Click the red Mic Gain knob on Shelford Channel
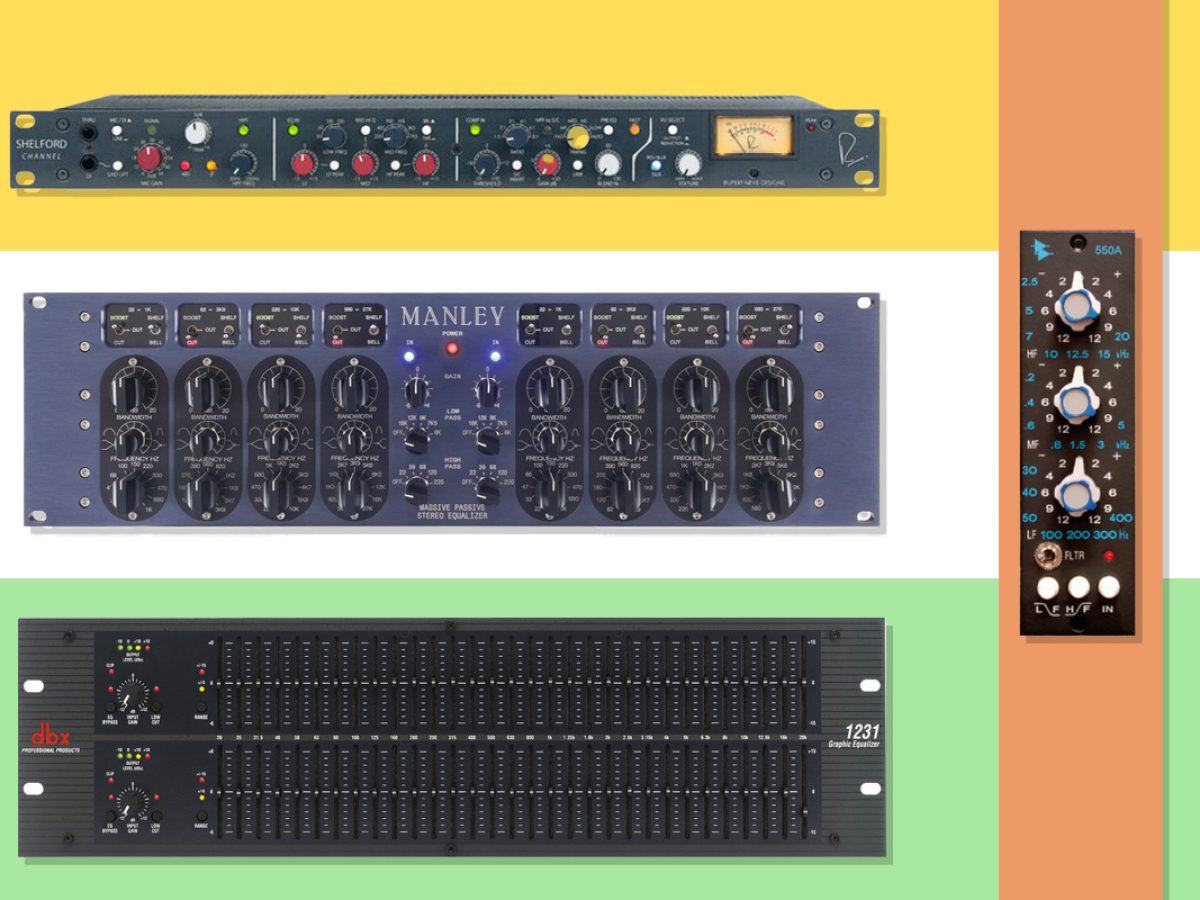The width and height of the screenshot is (1200, 900). pyautogui.click(x=149, y=159)
